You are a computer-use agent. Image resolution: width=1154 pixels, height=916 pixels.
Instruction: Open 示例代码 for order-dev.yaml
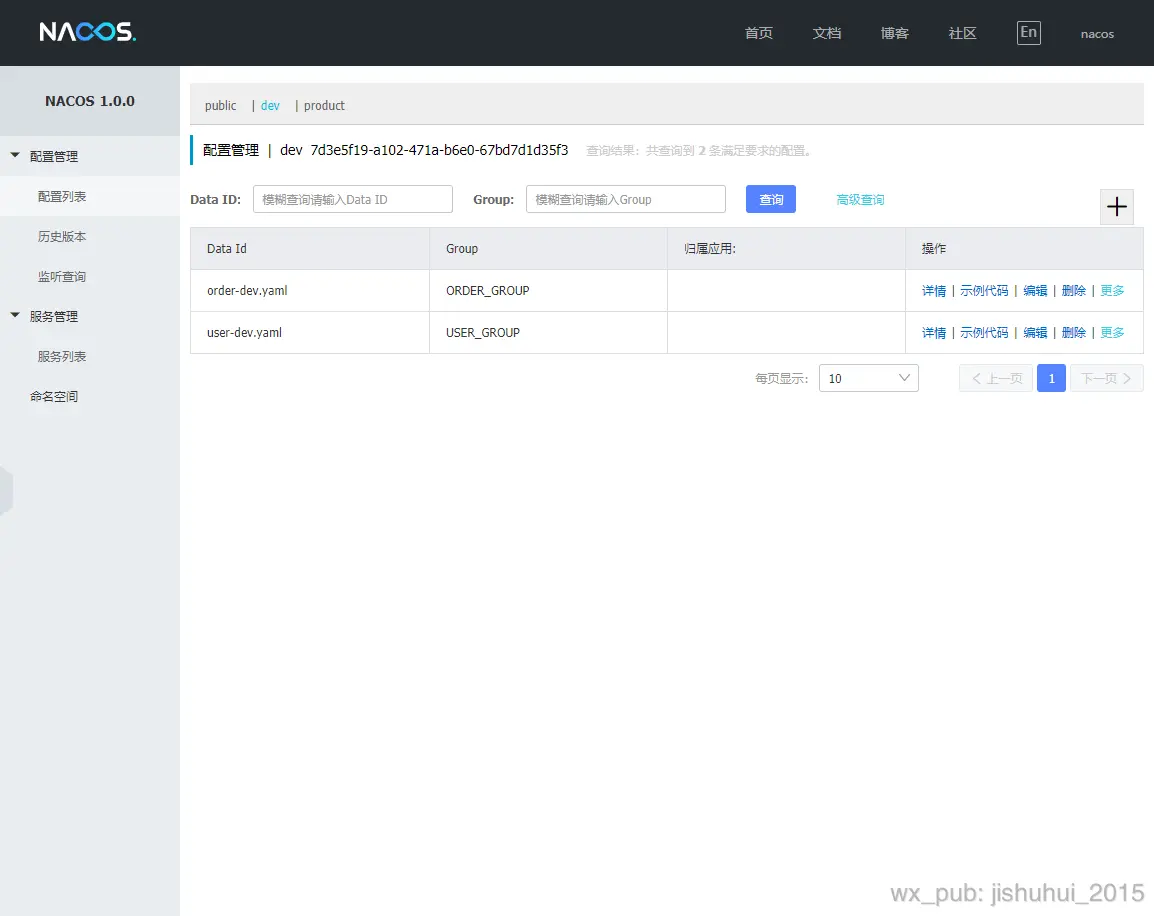click(x=984, y=291)
